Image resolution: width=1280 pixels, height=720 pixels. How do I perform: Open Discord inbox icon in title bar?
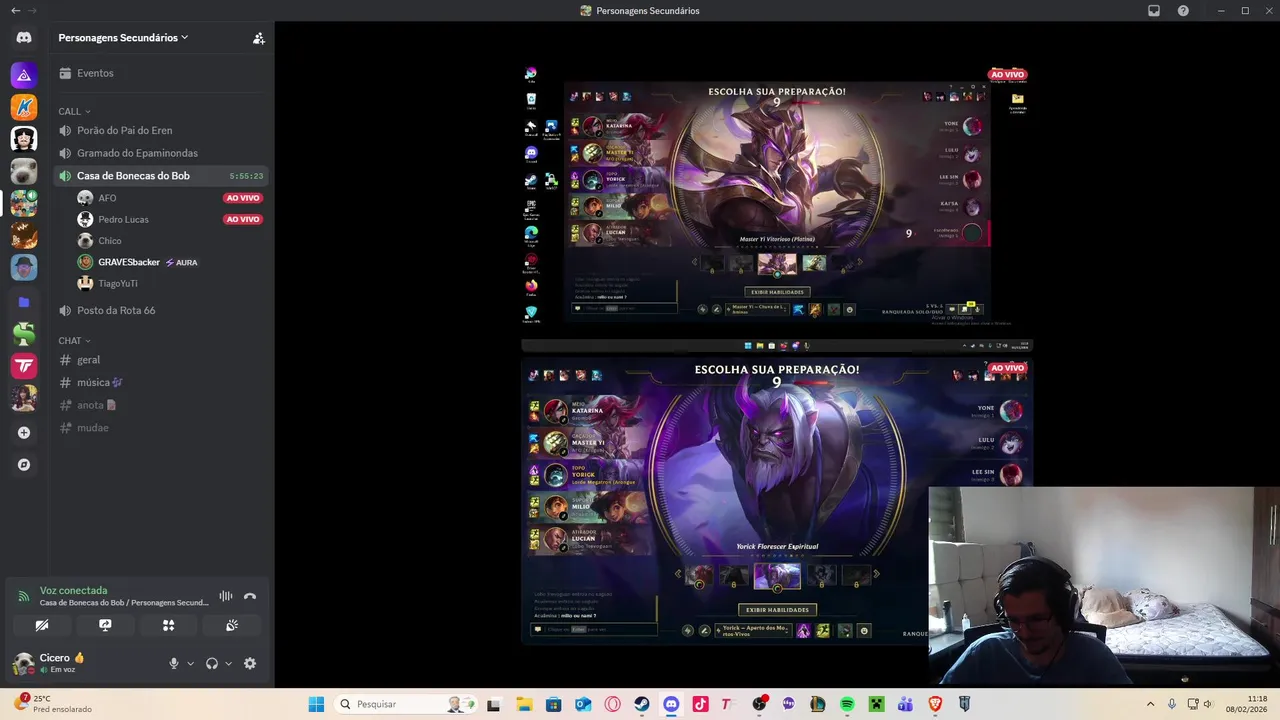pos(1153,11)
